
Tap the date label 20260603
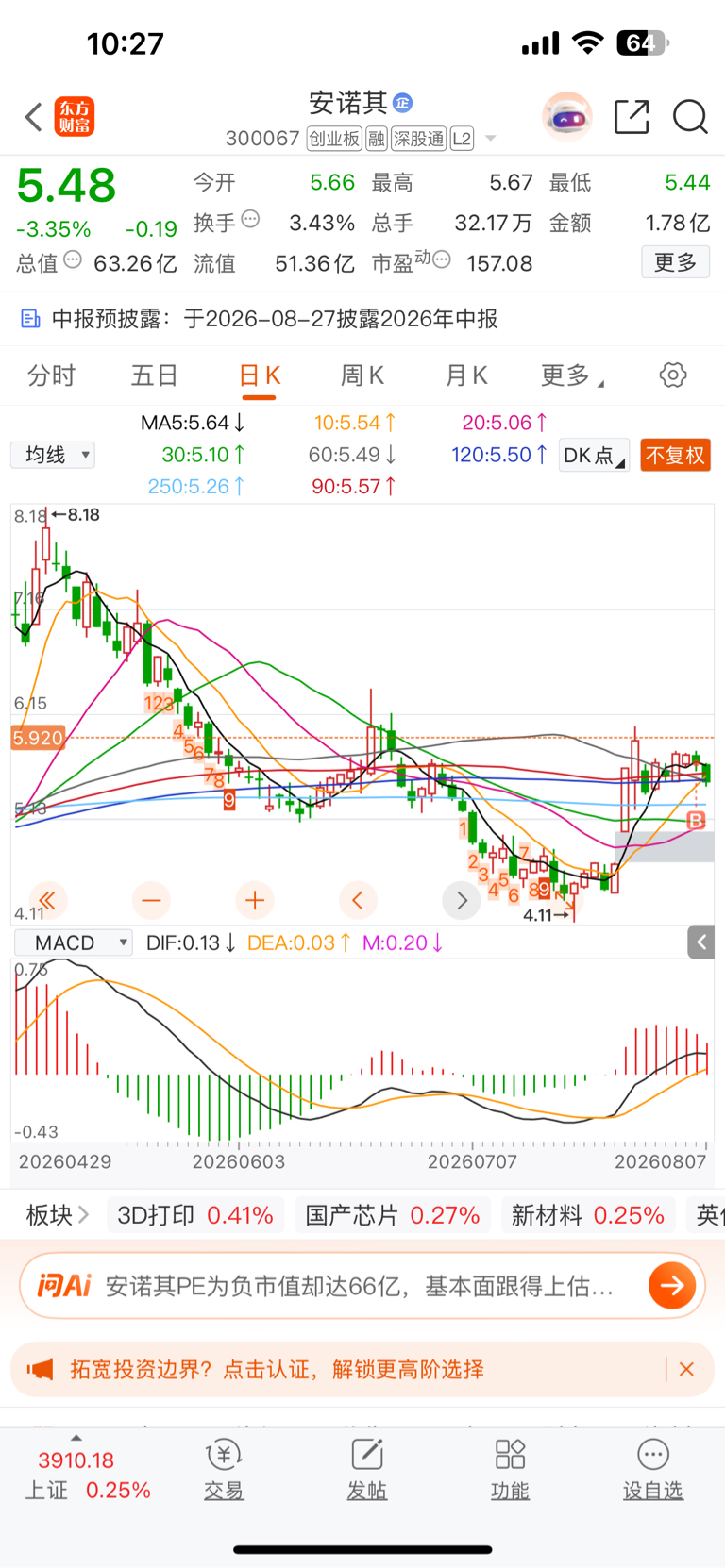click(x=239, y=1161)
